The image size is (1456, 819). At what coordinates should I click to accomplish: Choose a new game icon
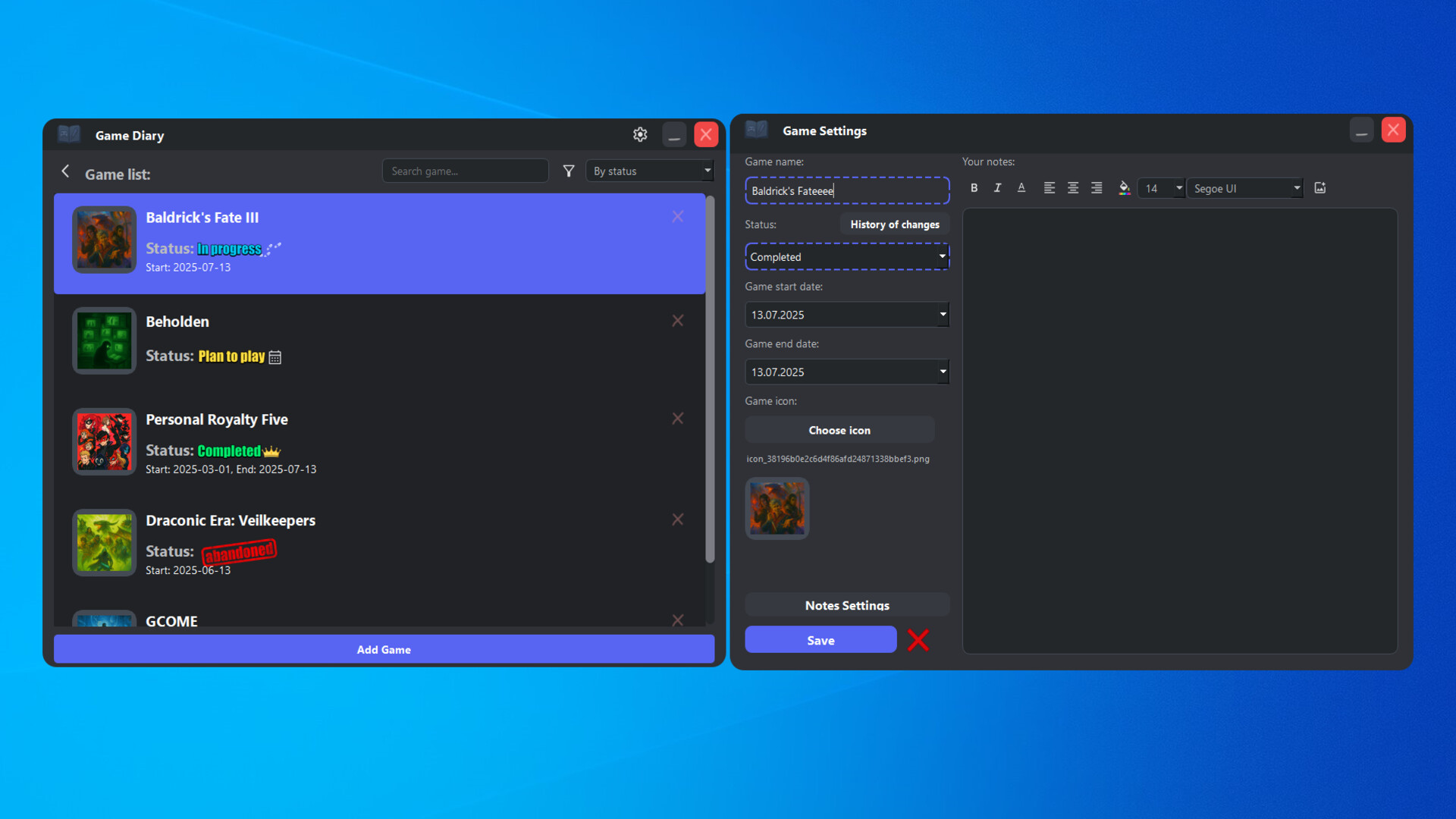(x=839, y=429)
